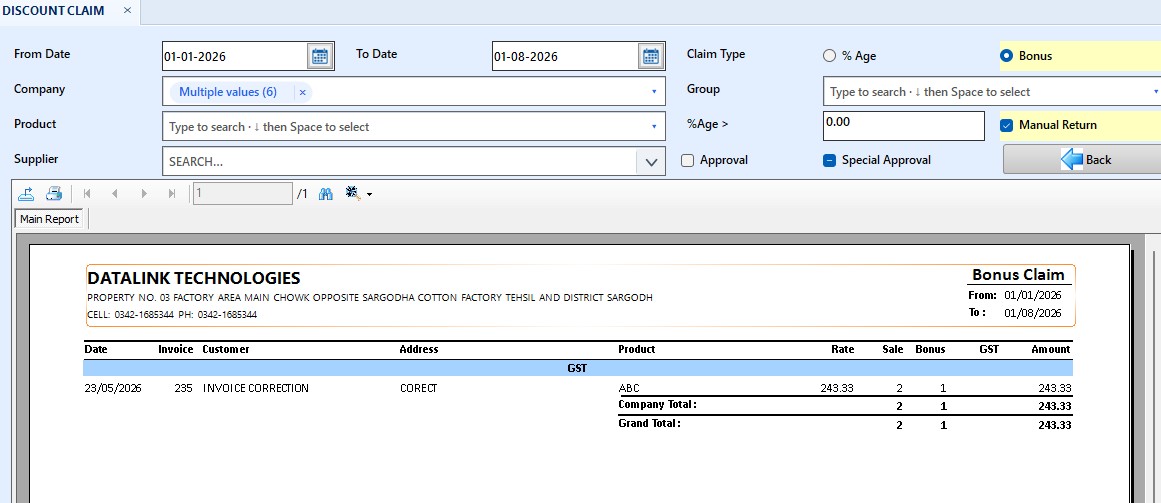Click the %Age > value field
Image resolution: width=1161 pixels, height=503 pixels.
903,126
